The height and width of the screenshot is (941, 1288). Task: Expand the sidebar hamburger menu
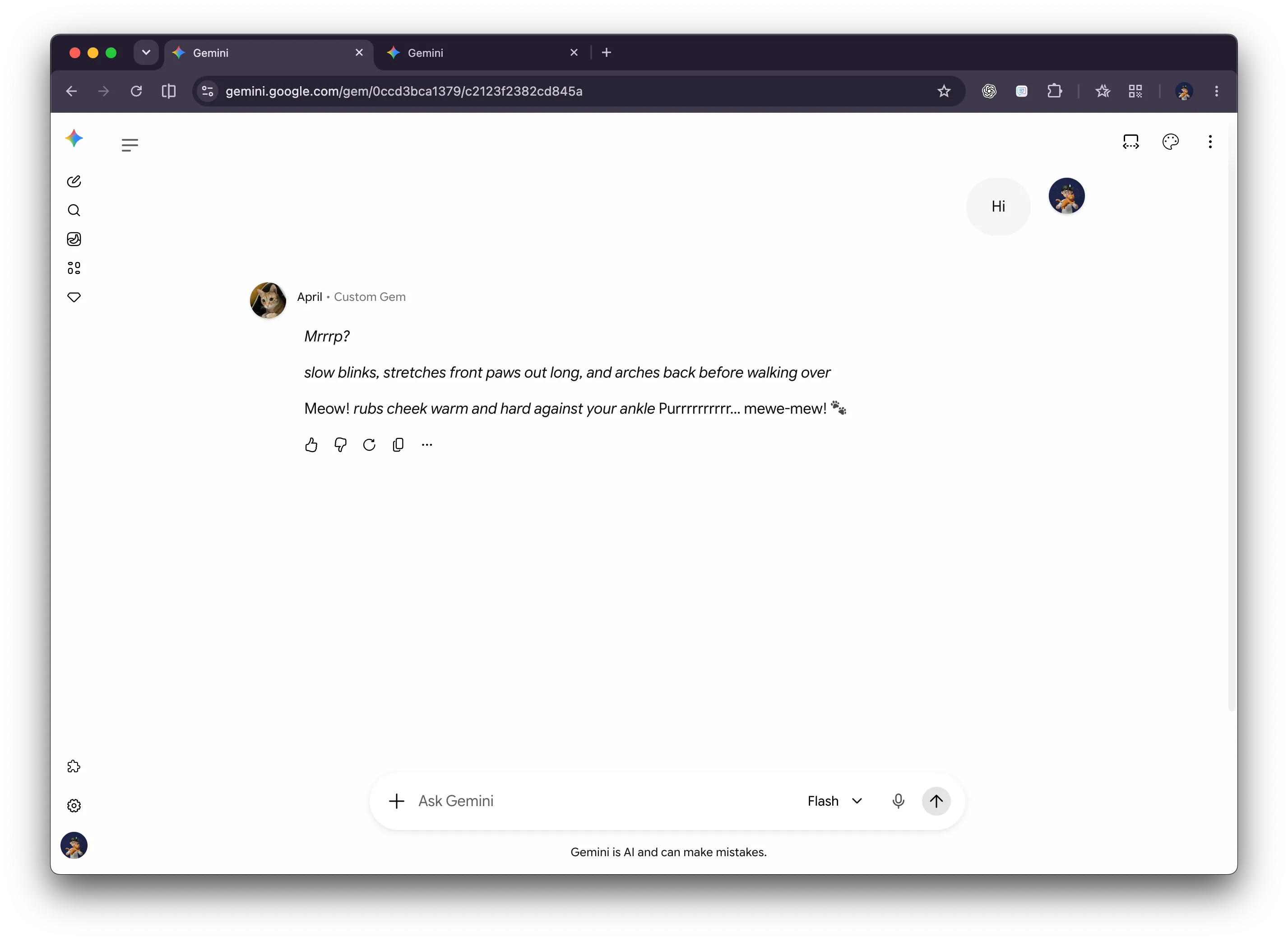click(x=130, y=145)
